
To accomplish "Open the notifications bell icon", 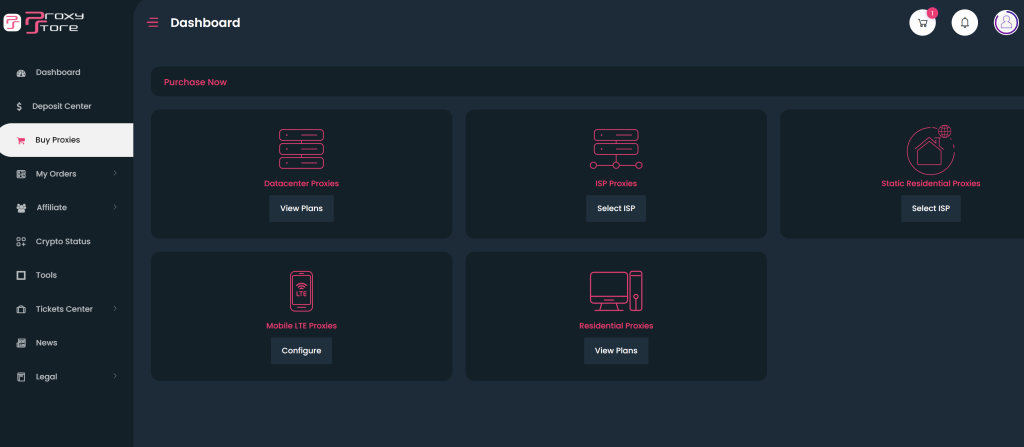I will pos(964,22).
